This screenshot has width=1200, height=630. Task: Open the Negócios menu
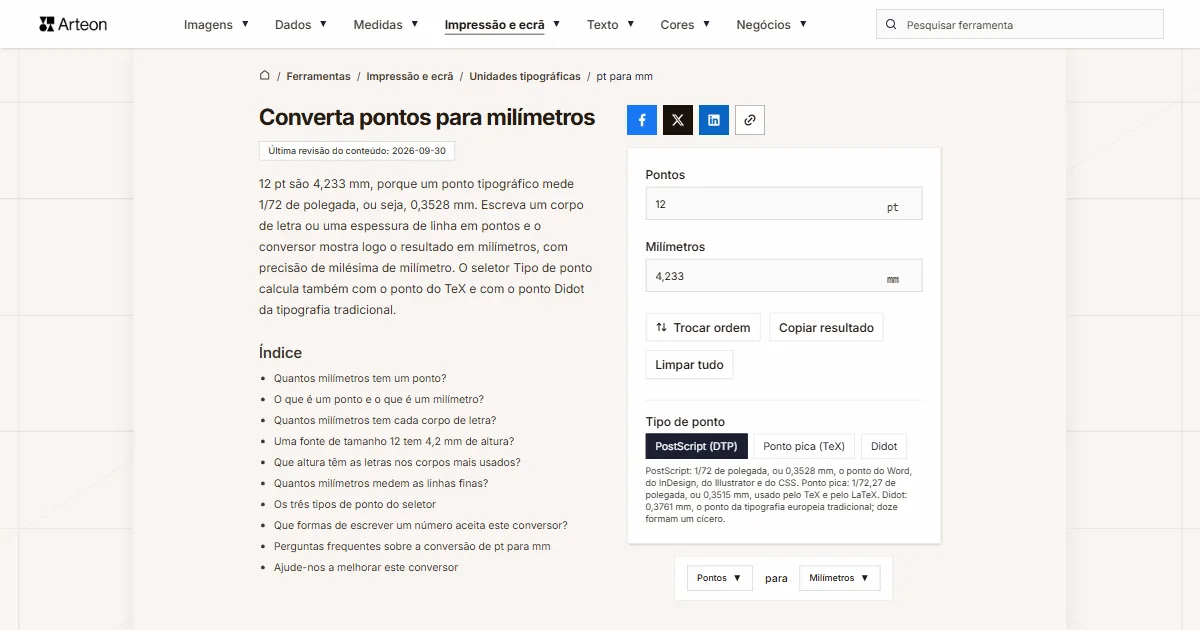(771, 25)
